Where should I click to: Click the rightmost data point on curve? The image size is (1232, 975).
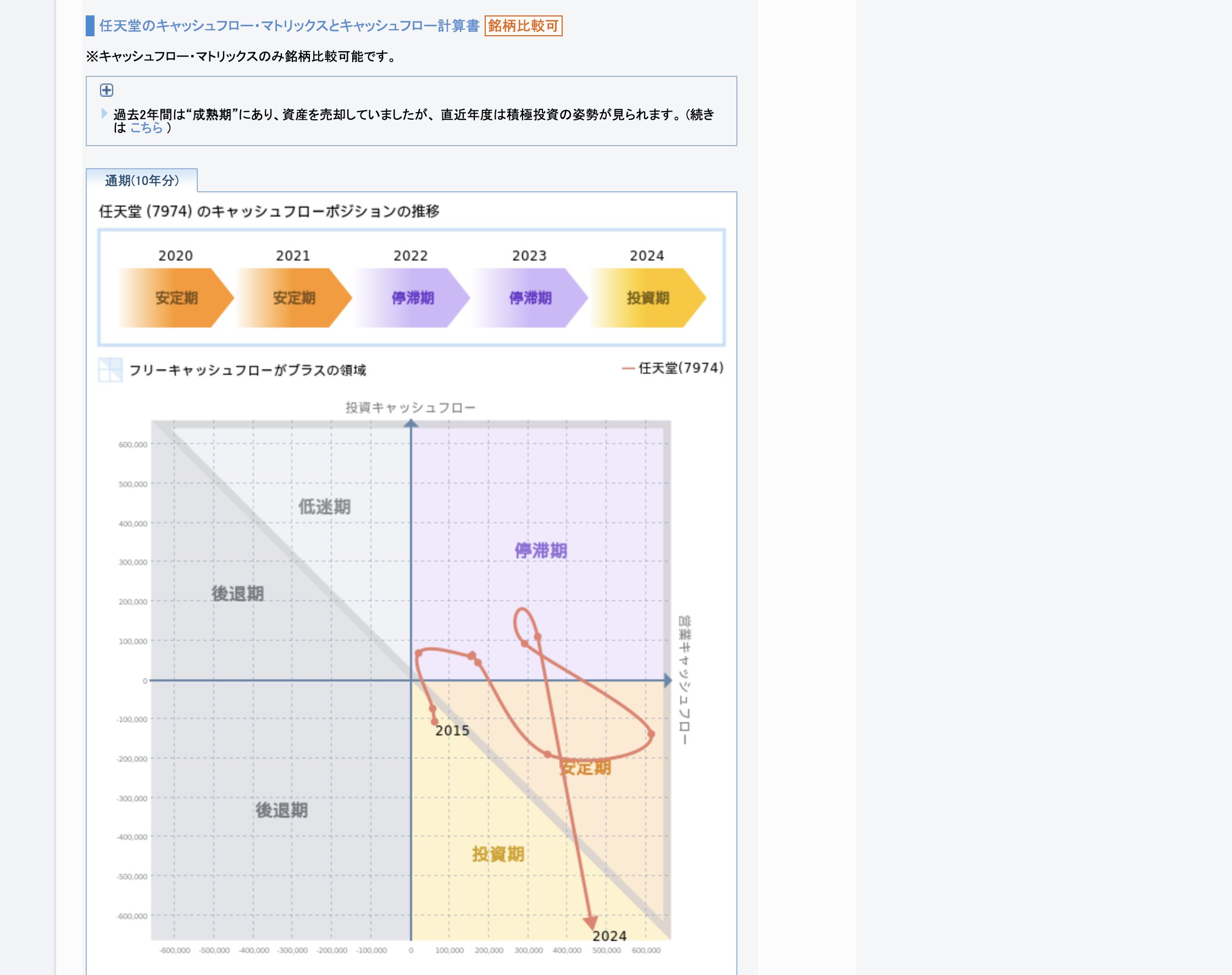click(x=651, y=734)
